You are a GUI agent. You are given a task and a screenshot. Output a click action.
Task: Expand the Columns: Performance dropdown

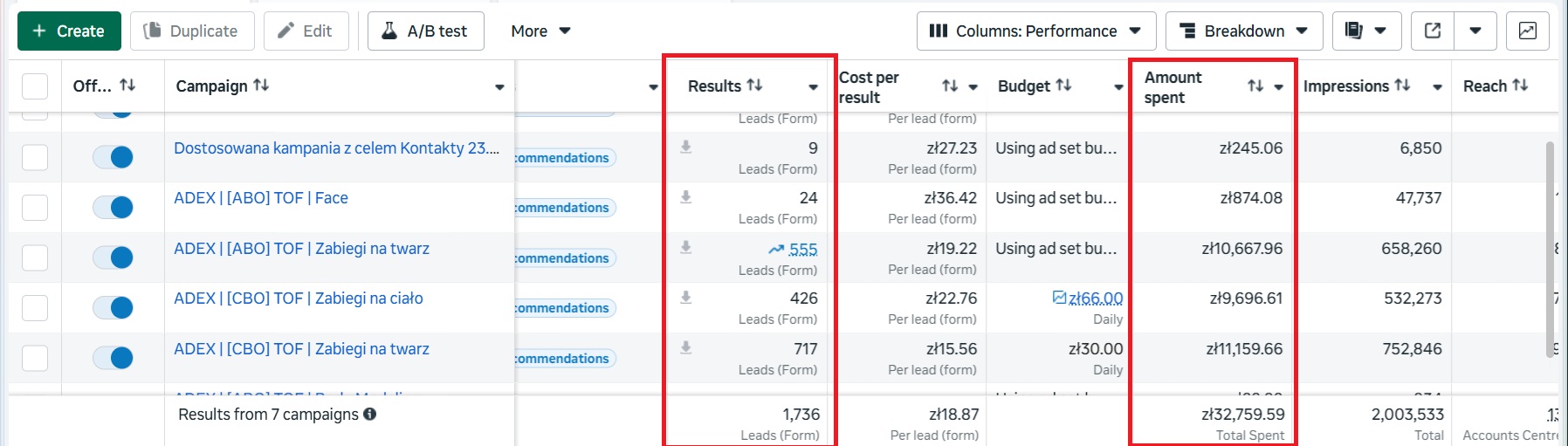click(x=1035, y=31)
